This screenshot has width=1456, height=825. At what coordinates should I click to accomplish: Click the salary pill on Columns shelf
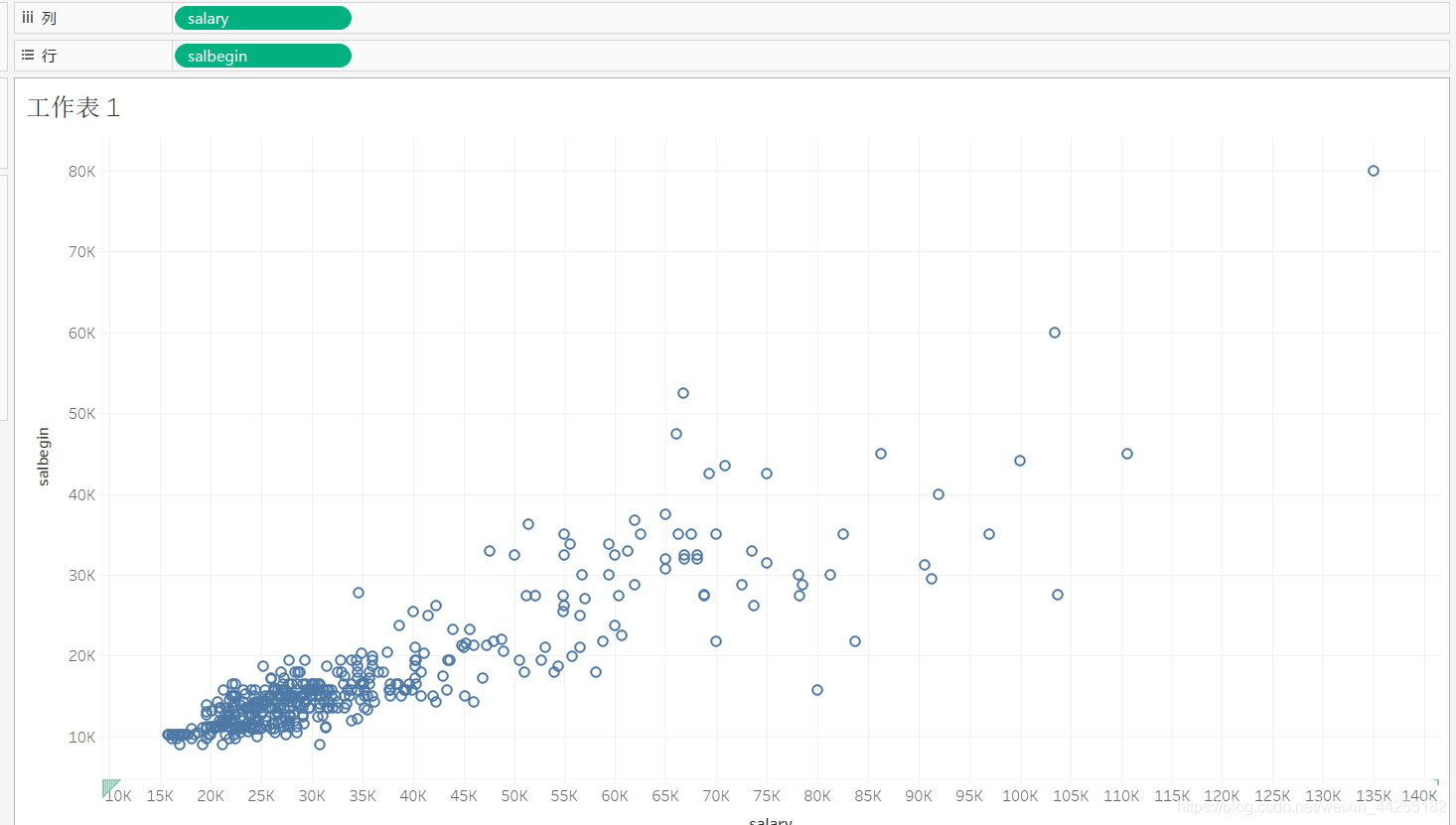262,18
